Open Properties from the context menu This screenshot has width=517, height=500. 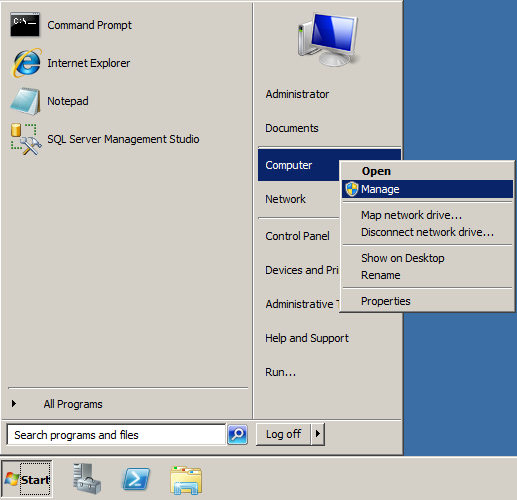(427, 301)
